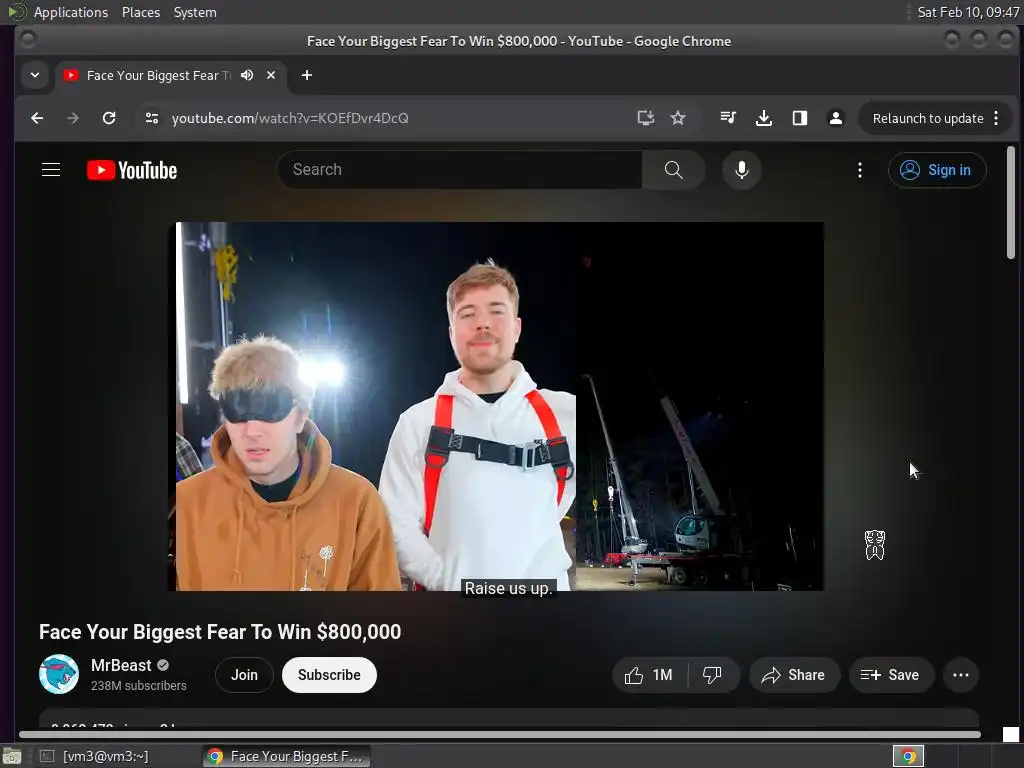Open the MrBeast channel name link
The width and height of the screenshot is (1024, 768).
click(x=121, y=665)
